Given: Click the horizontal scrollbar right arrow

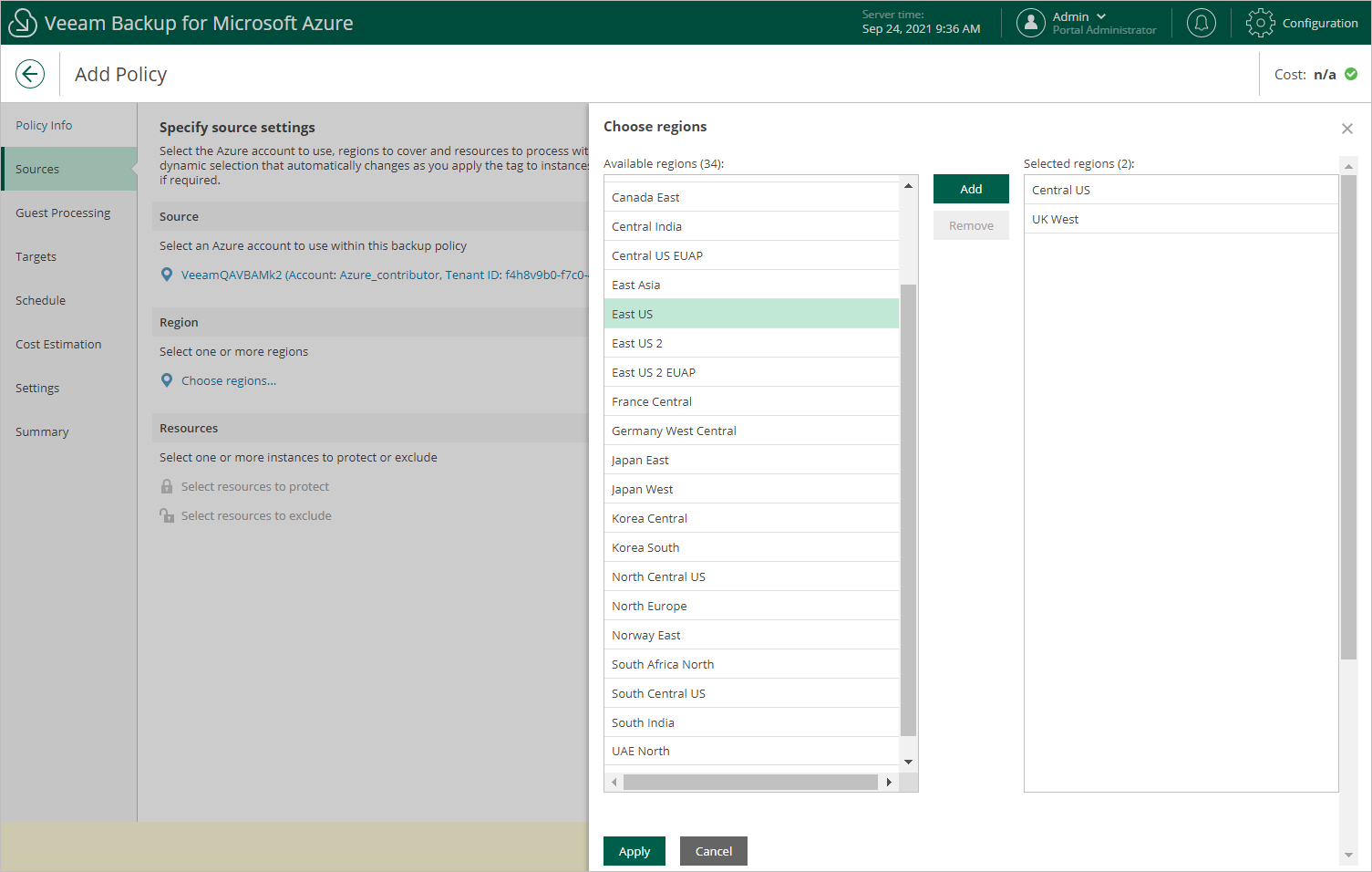Looking at the screenshot, I should pyautogui.click(x=889, y=782).
